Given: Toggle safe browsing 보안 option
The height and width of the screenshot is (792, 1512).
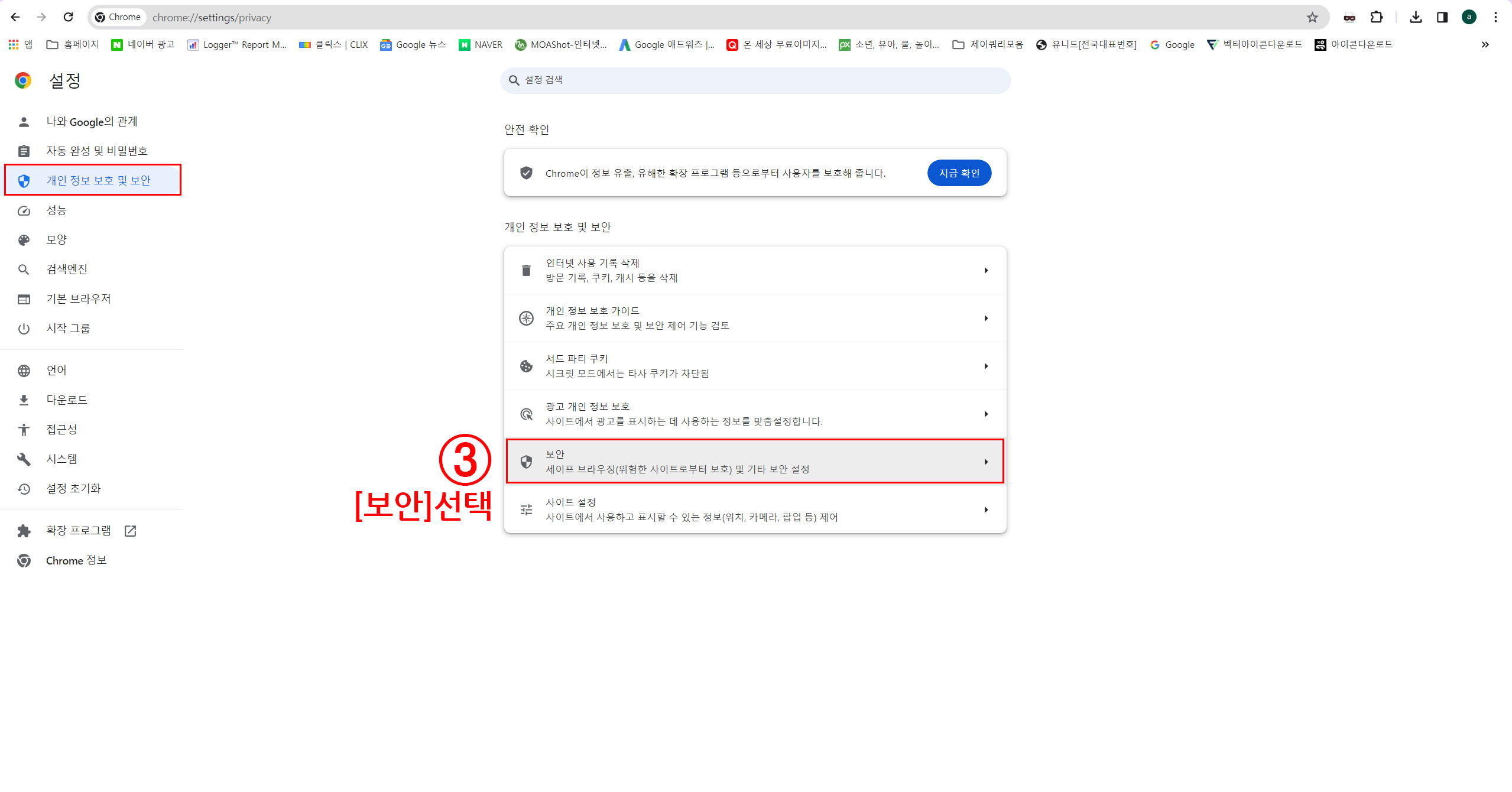Looking at the screenshot, I should point(755,461).
